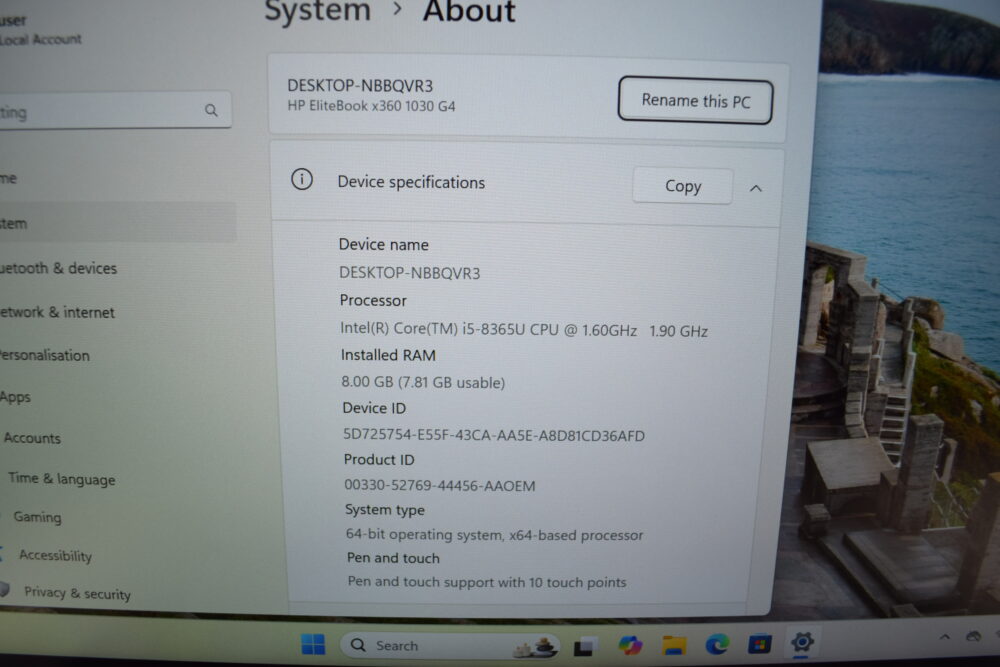Click the magnifier icon in Settings search
The width and height of the screenshot is (1000, 667).
[211, 110]
